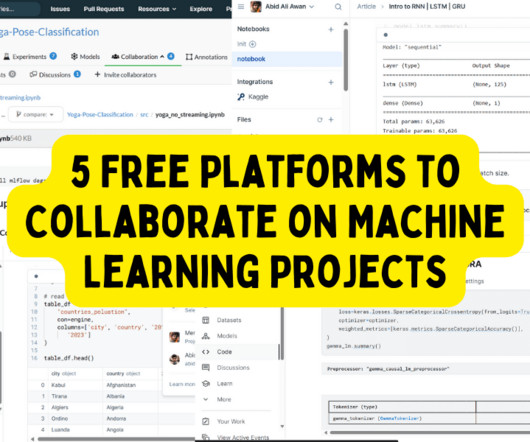Click the Kaggle integration icon
The image size is (530, 442).
[x=241, y=97]
